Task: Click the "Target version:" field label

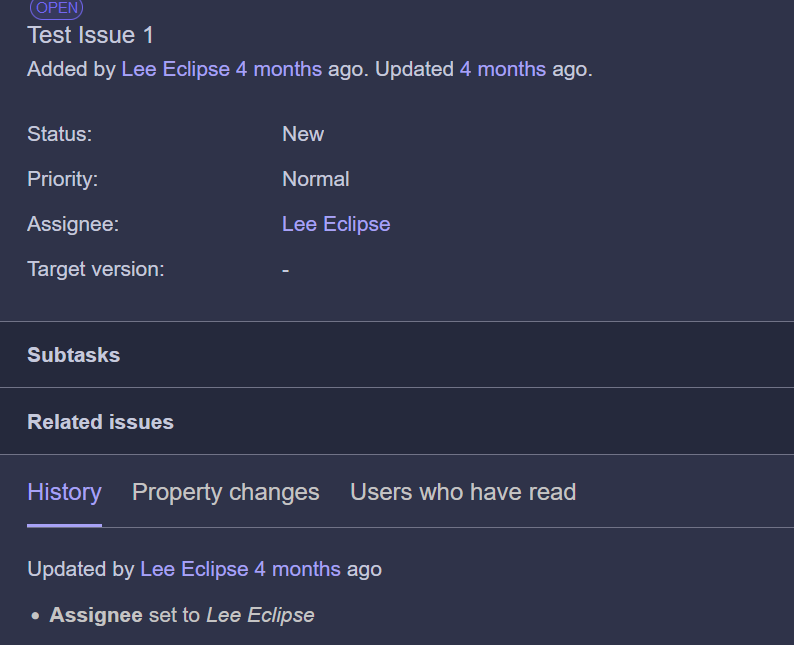Action: 95,269
